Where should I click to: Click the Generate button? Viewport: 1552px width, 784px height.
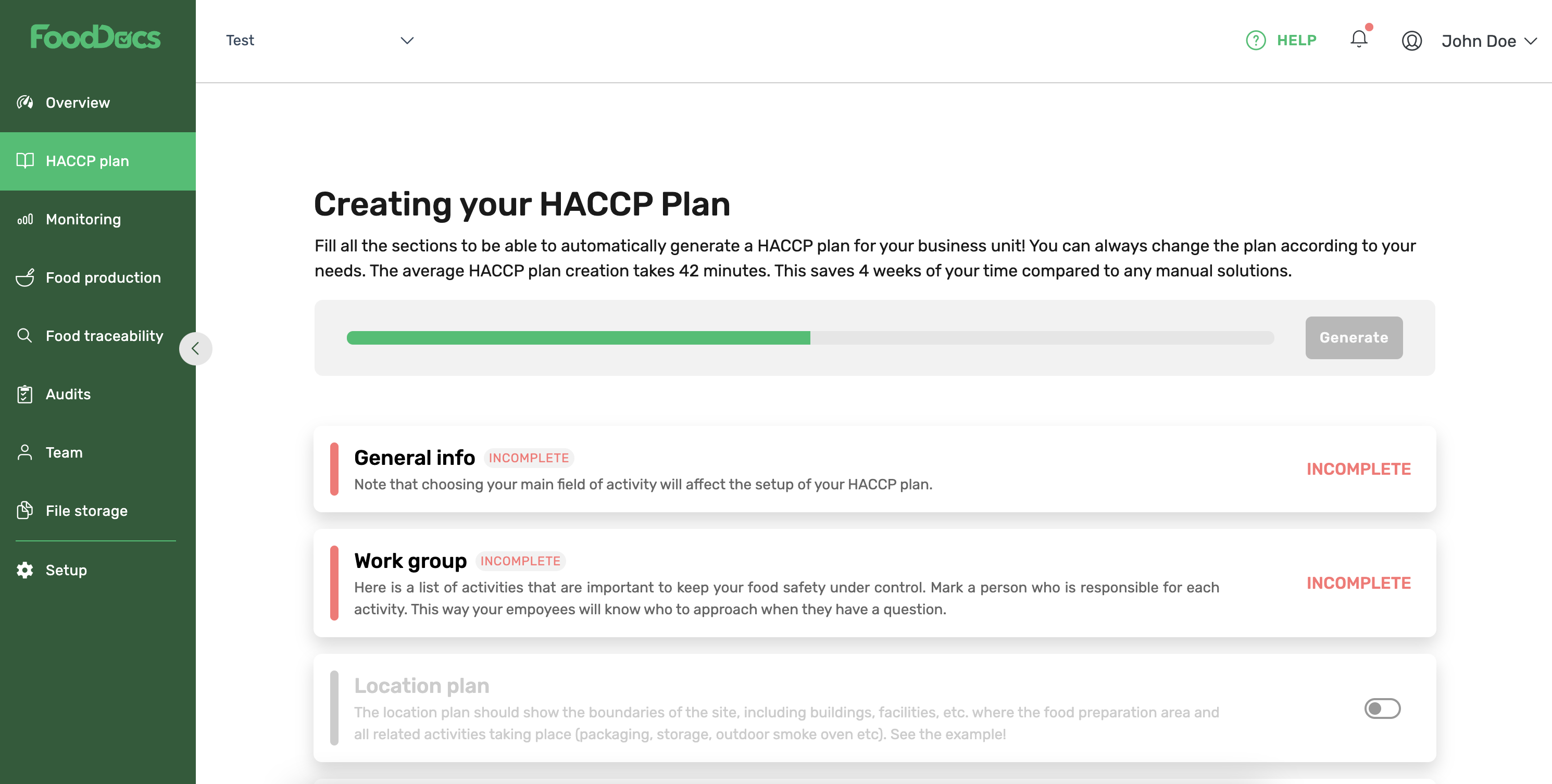pos(1354,338)
